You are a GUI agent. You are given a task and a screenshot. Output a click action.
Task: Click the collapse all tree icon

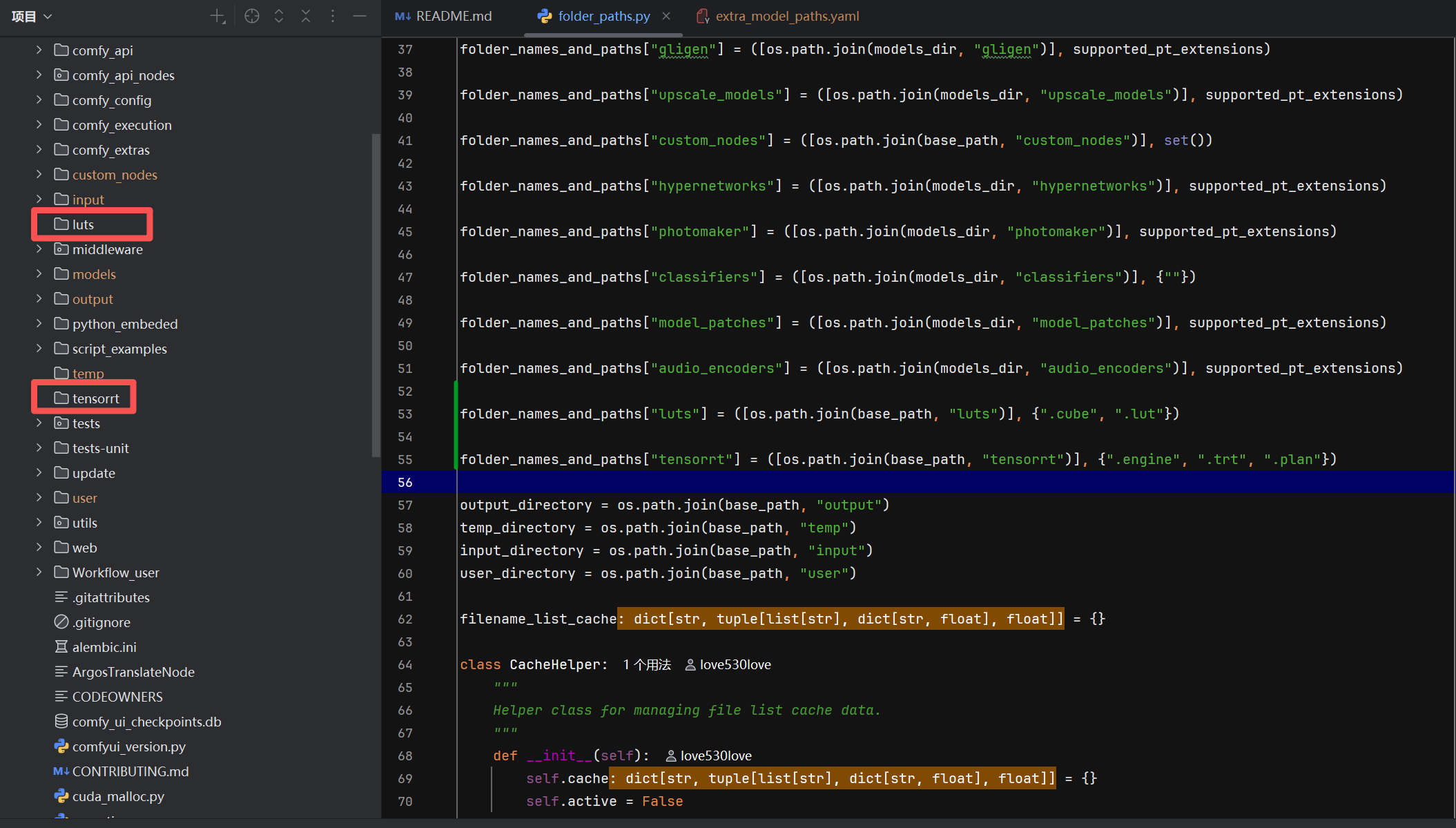[x=306, y=16]
